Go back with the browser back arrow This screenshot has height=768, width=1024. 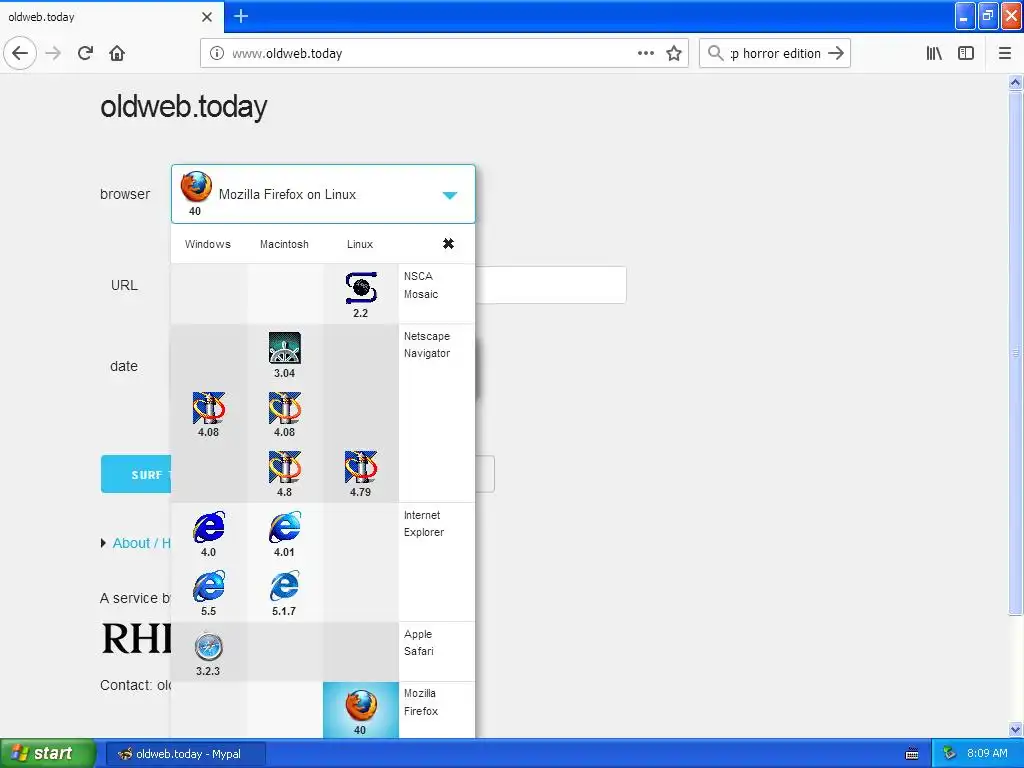tap(20, 53)
